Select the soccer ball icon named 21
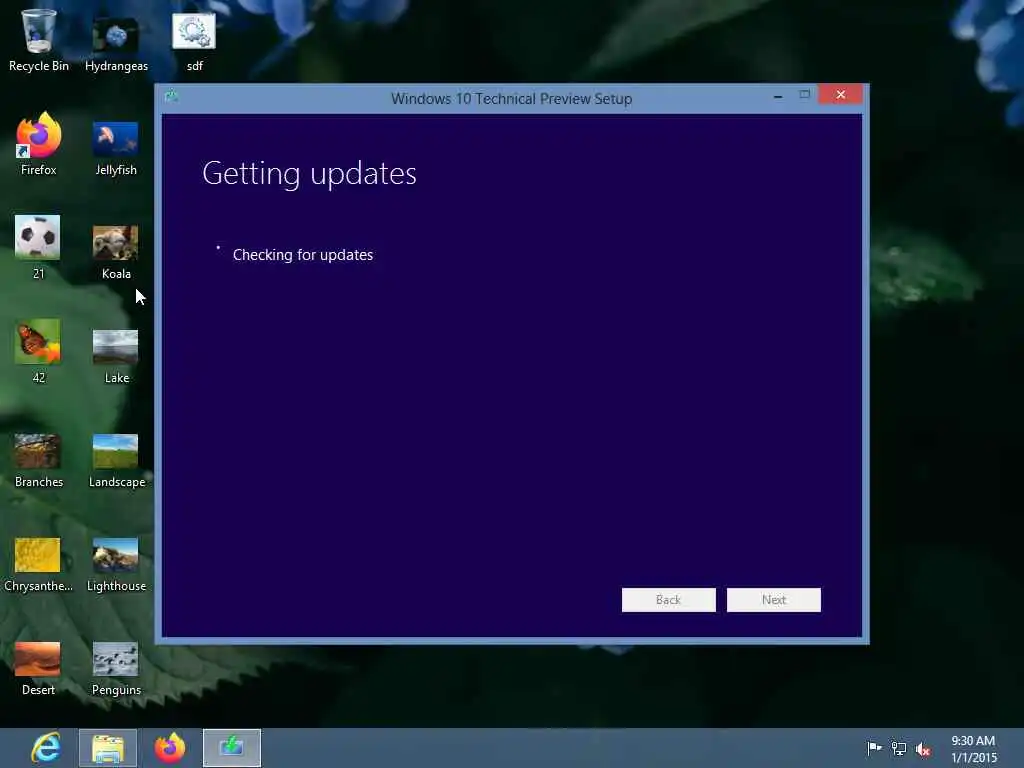Image resolution: width=1024 pixels, height=768 pixels. 38,247
